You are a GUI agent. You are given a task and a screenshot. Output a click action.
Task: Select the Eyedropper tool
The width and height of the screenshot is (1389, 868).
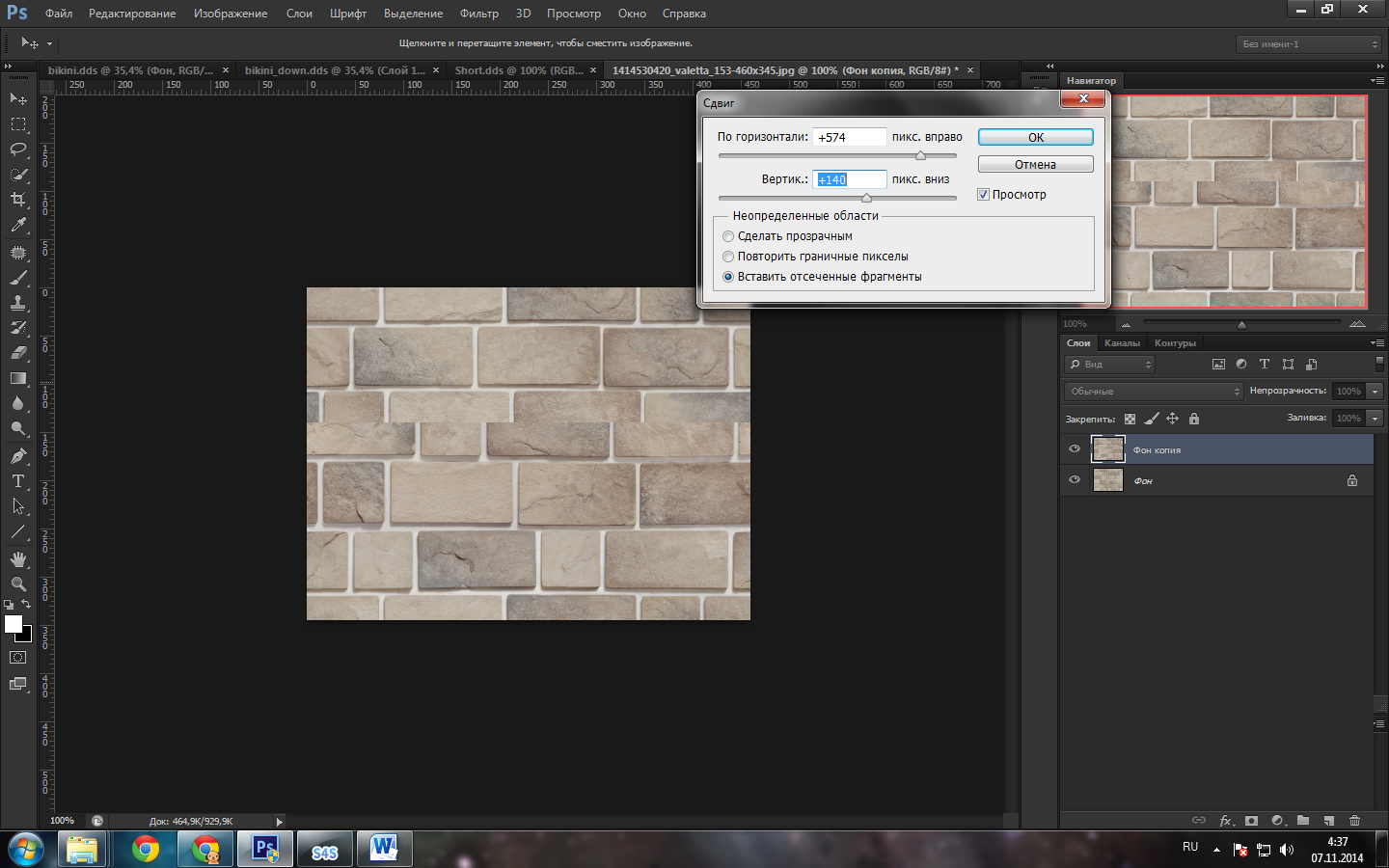(18, 225)
